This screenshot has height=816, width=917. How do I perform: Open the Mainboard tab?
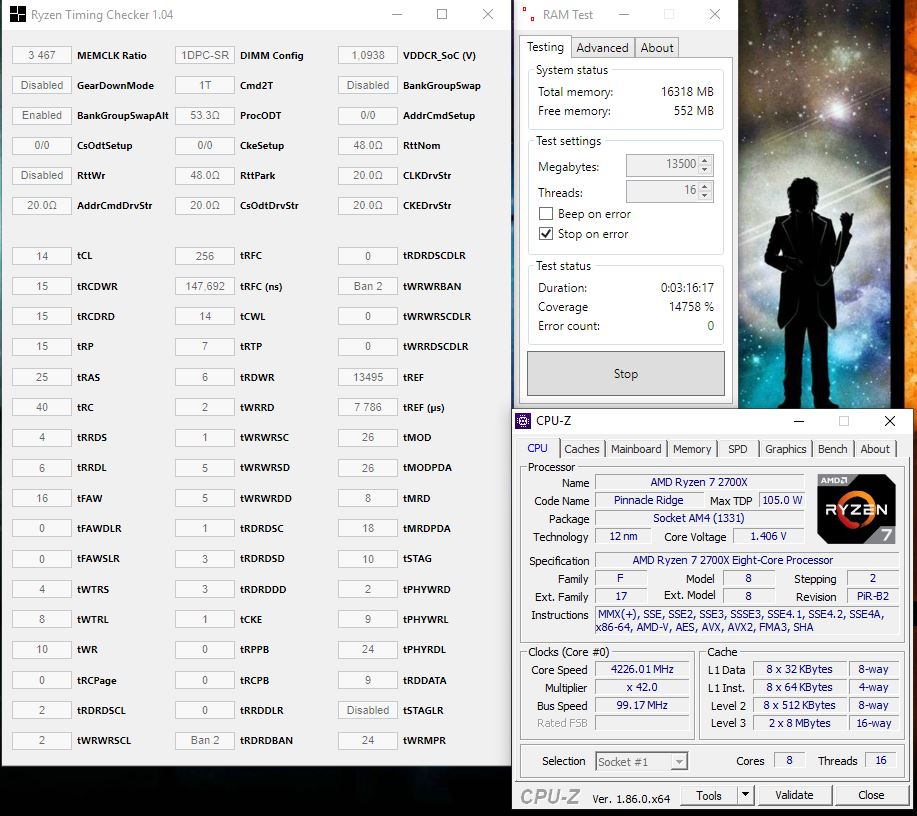(x=636, y=449)
